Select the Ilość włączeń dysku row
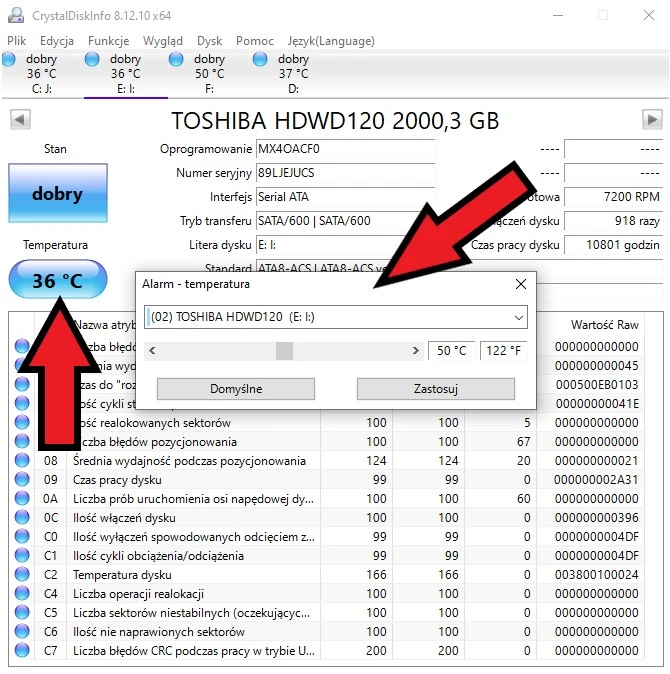 (x=327, y=518)
